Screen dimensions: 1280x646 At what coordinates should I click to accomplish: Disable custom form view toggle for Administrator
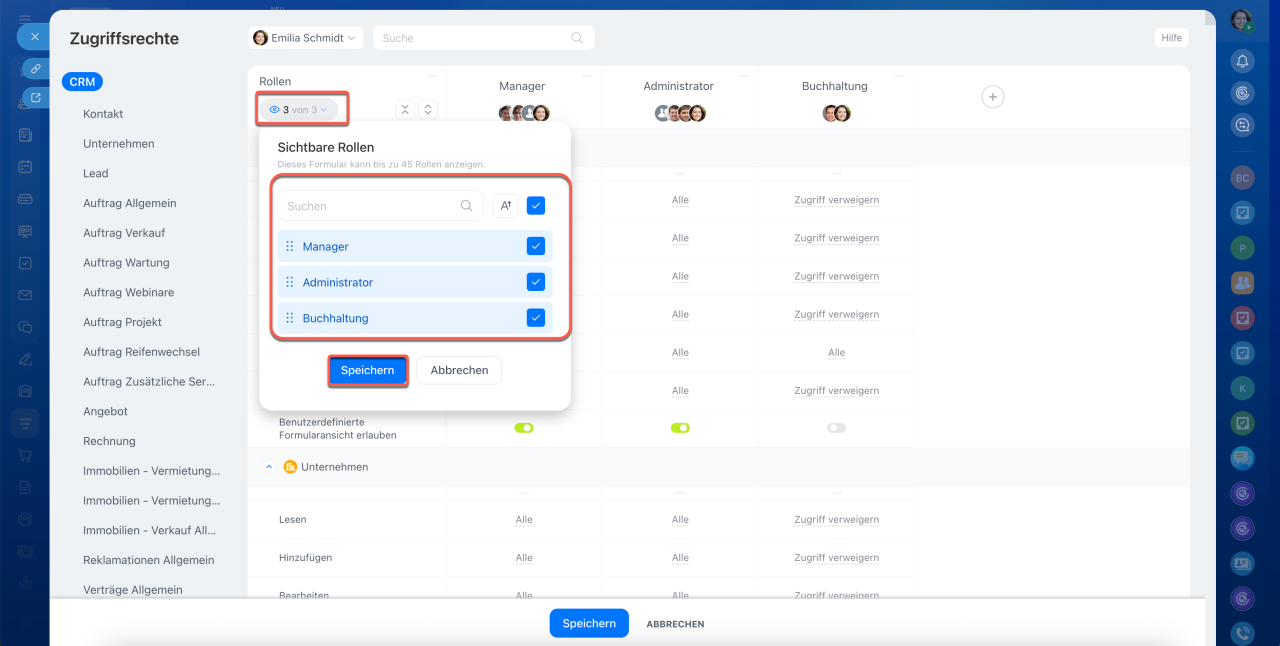[x=680, y=428]
